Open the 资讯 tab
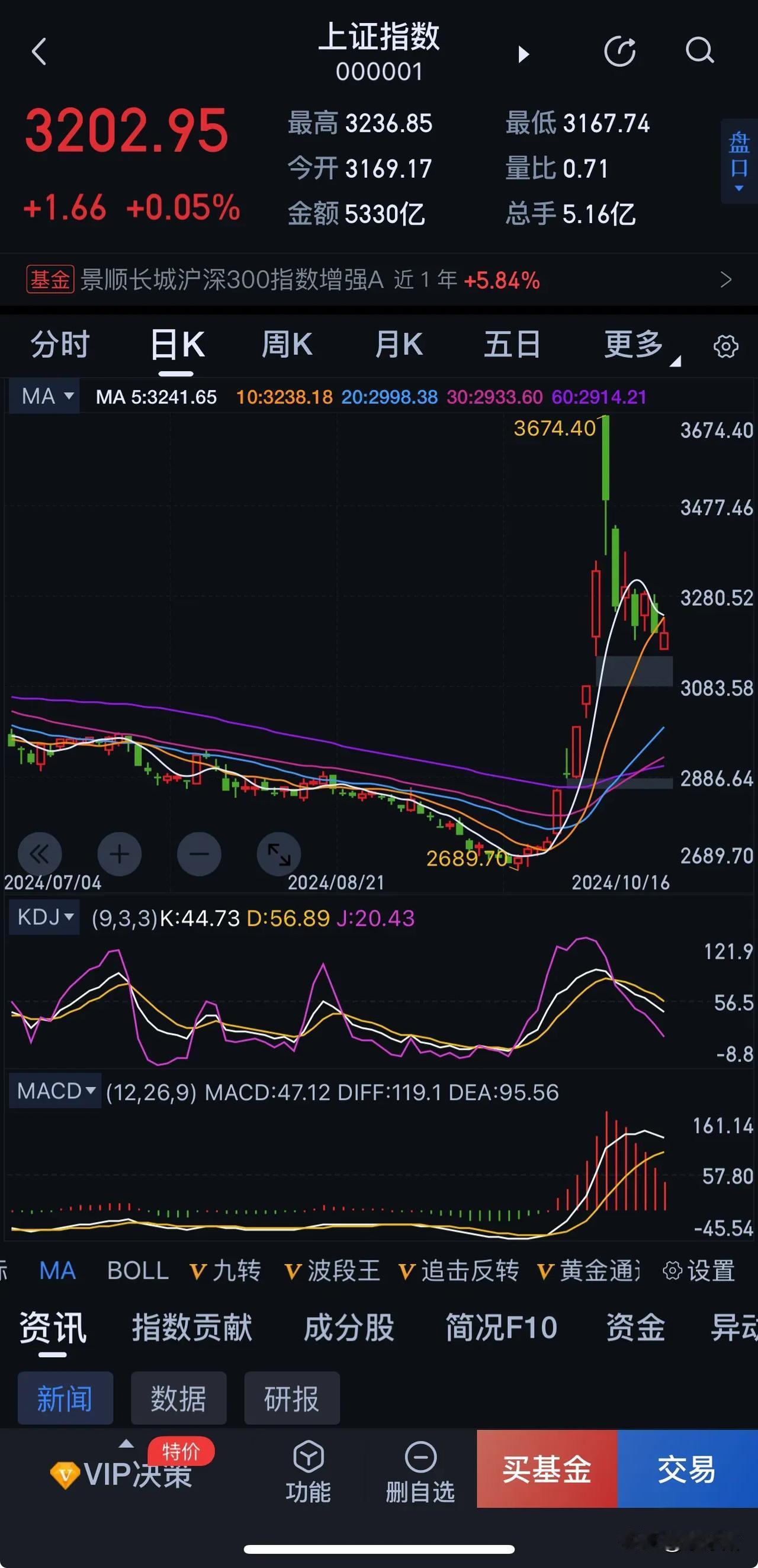This screenshot has height=1568, width=758. 52,1328
